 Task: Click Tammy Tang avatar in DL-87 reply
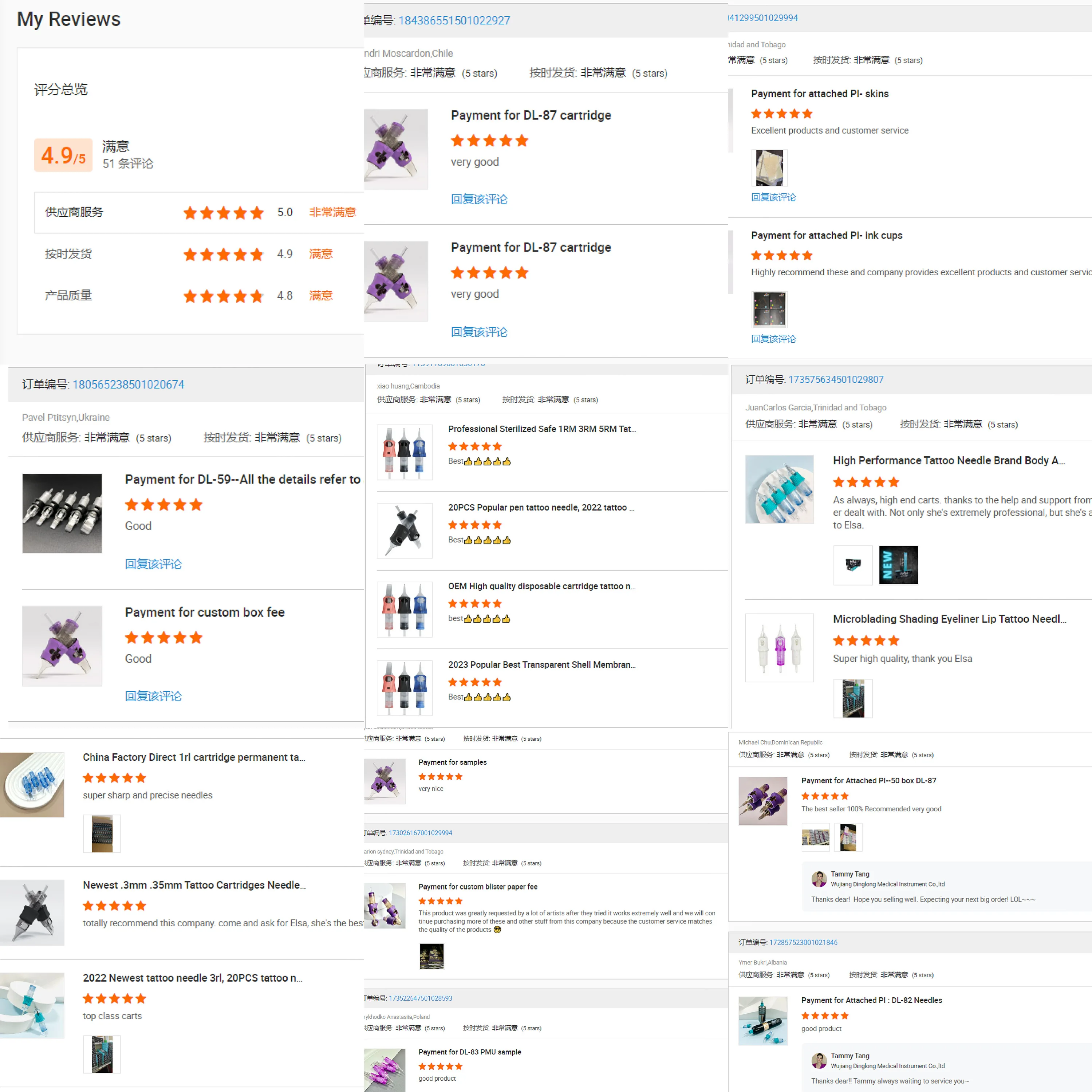[x=819, y=879]
